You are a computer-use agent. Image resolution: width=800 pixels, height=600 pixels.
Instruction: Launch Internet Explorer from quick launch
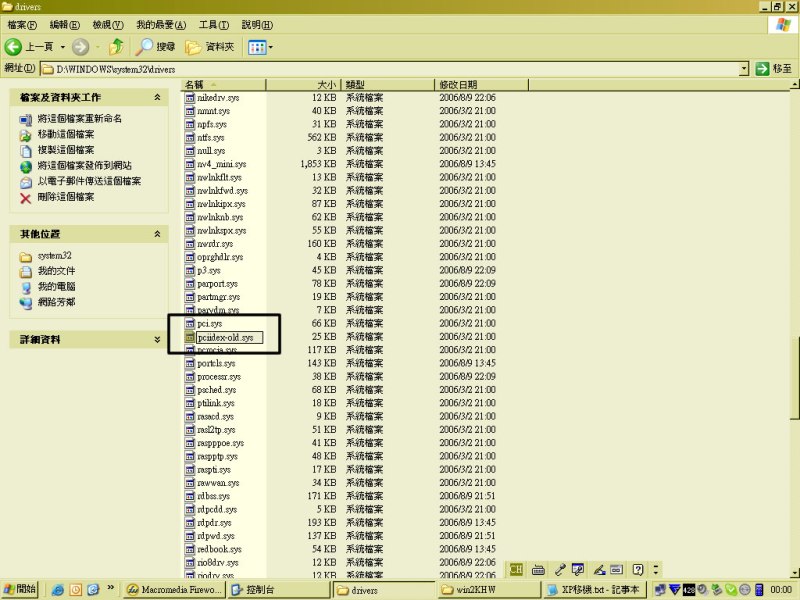tap(58, 590)
